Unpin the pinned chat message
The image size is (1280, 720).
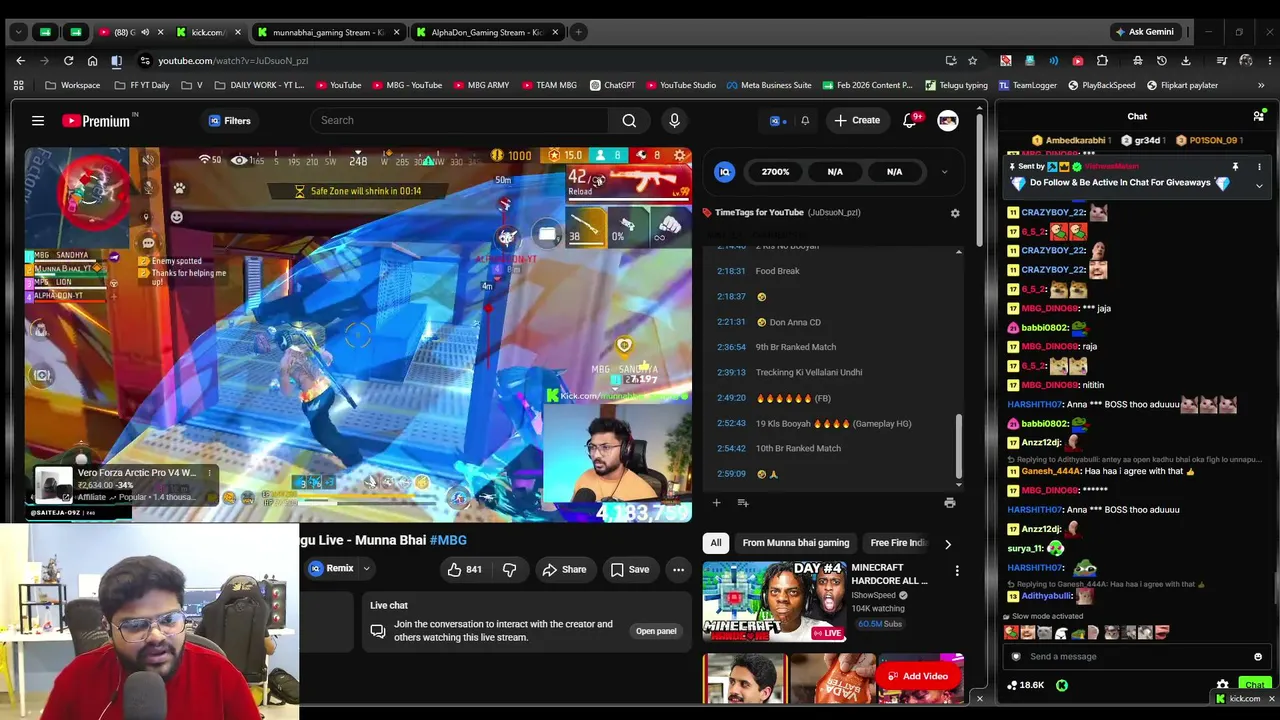click(1235, 167)
